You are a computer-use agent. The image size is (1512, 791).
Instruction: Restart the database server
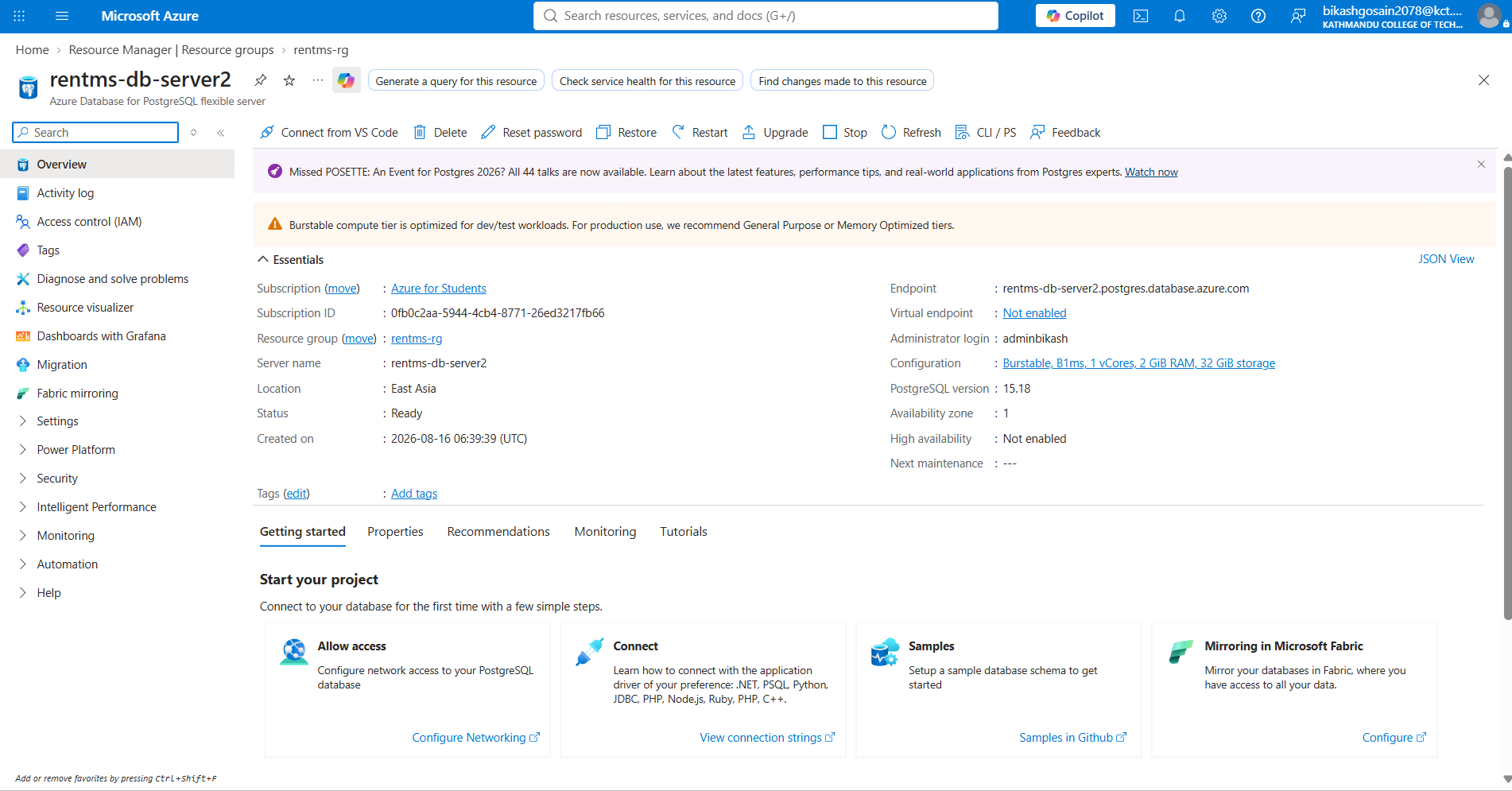click(x=700, y=133)
